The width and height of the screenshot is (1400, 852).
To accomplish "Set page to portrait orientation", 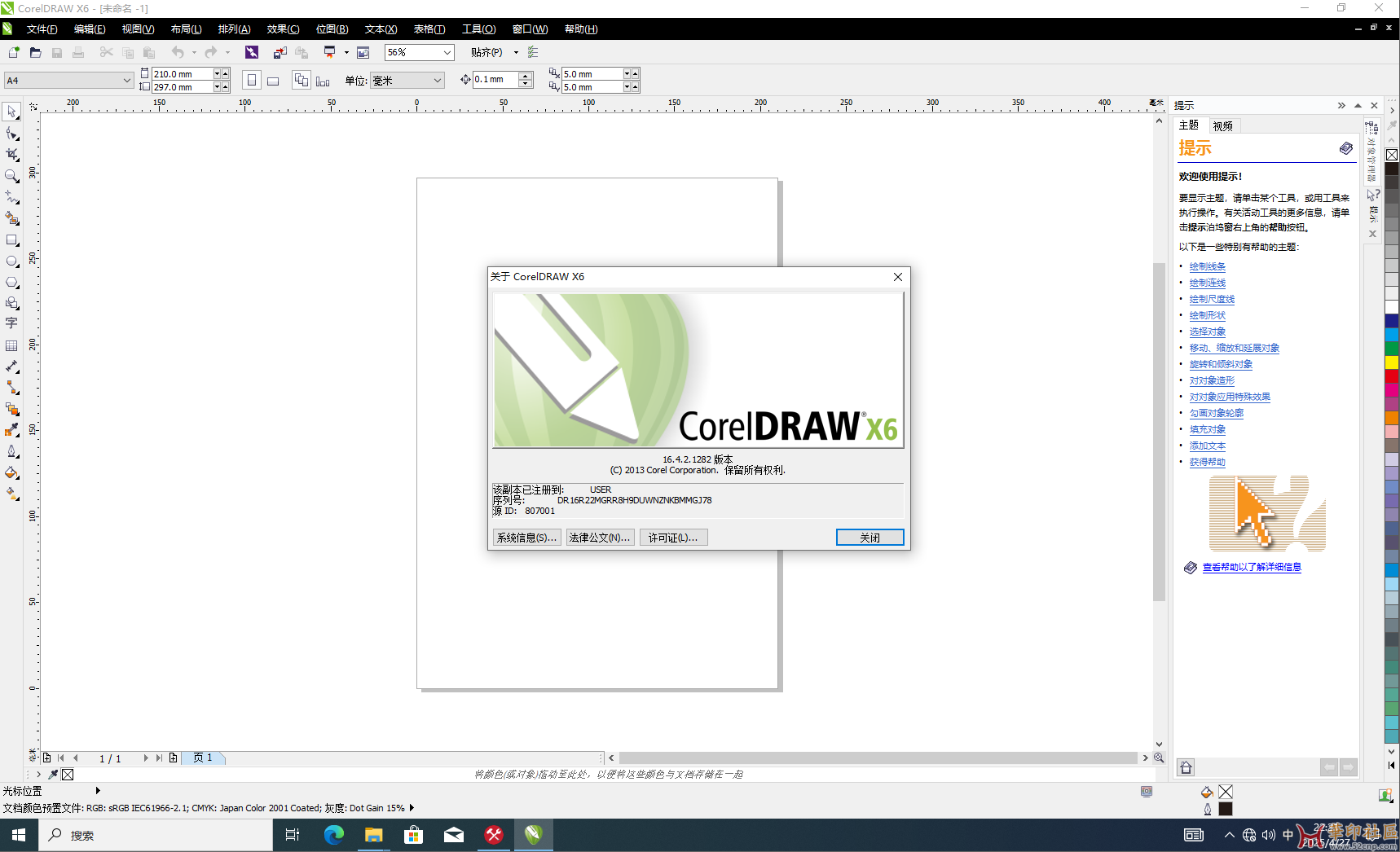I will [x=252, y=80].
